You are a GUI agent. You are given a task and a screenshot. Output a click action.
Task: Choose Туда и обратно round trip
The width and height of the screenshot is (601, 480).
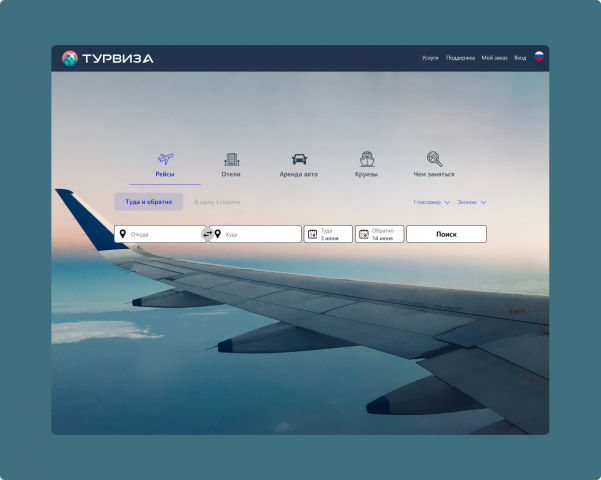(x=149, y=202)
